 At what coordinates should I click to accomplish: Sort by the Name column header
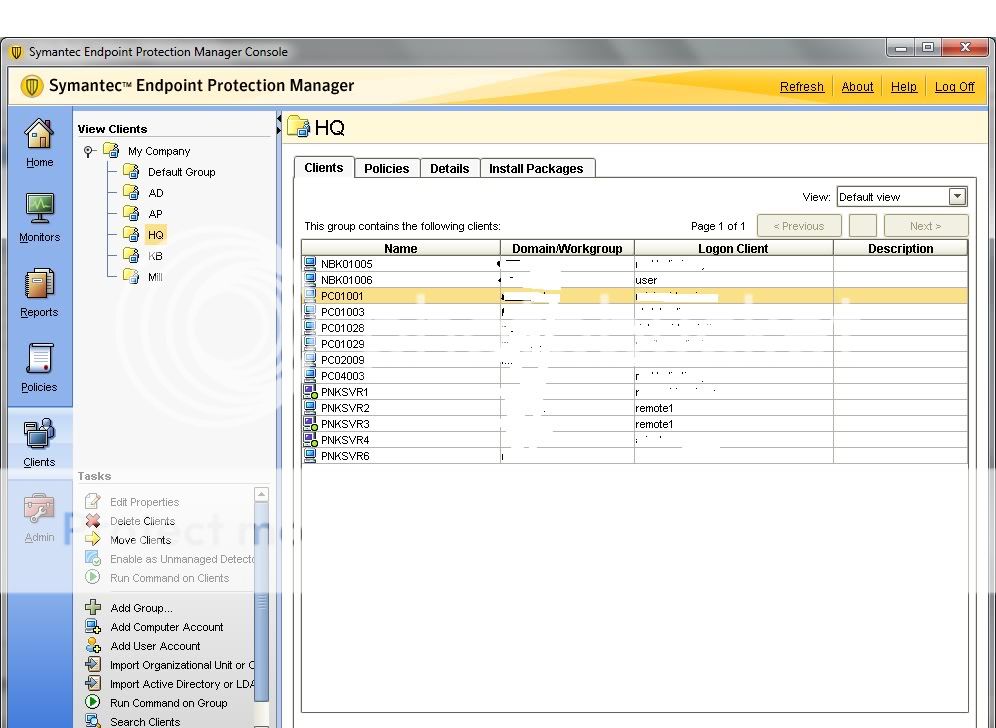coord(401,248)
